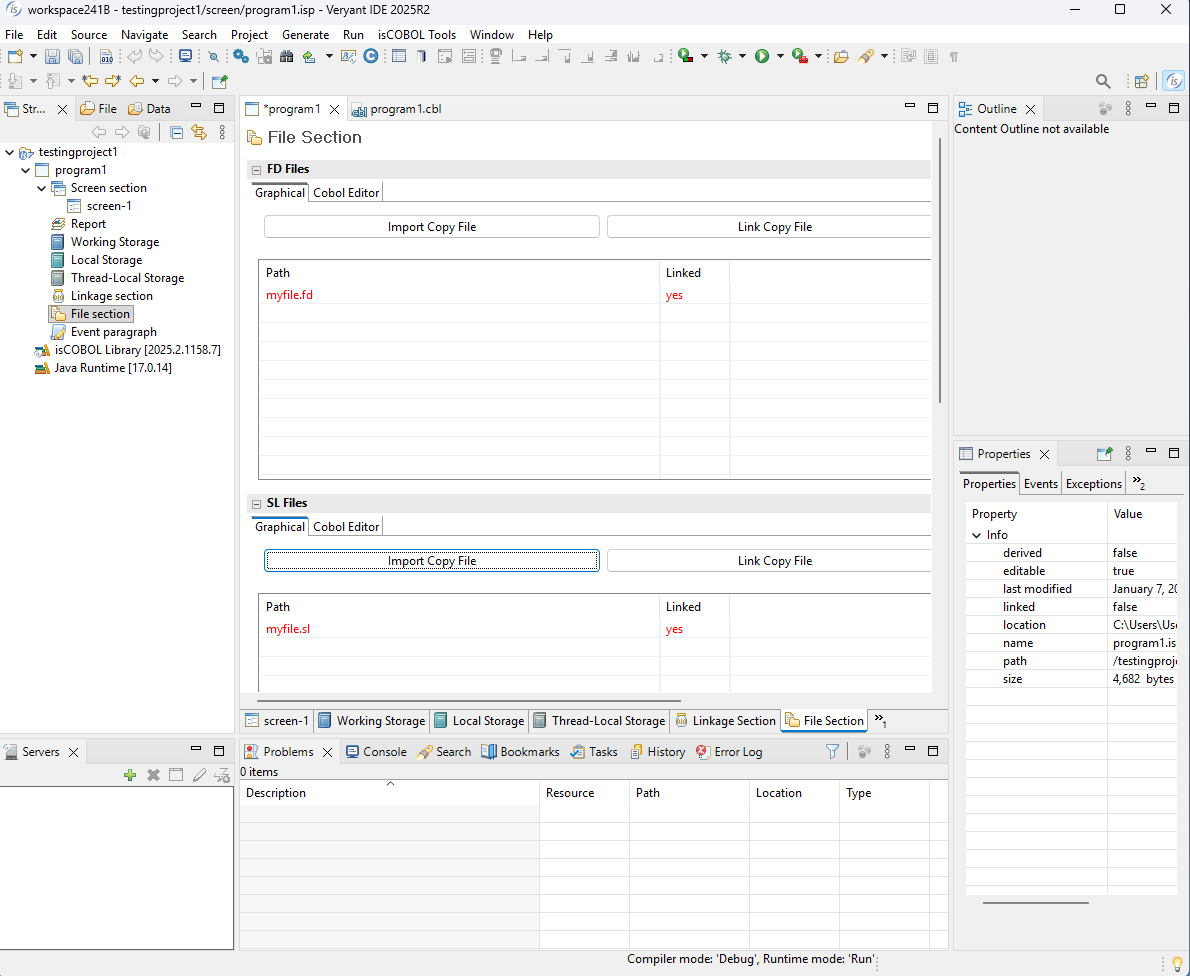
Task: Collapse all items in Structure view
Action: (x=176, y=132)
